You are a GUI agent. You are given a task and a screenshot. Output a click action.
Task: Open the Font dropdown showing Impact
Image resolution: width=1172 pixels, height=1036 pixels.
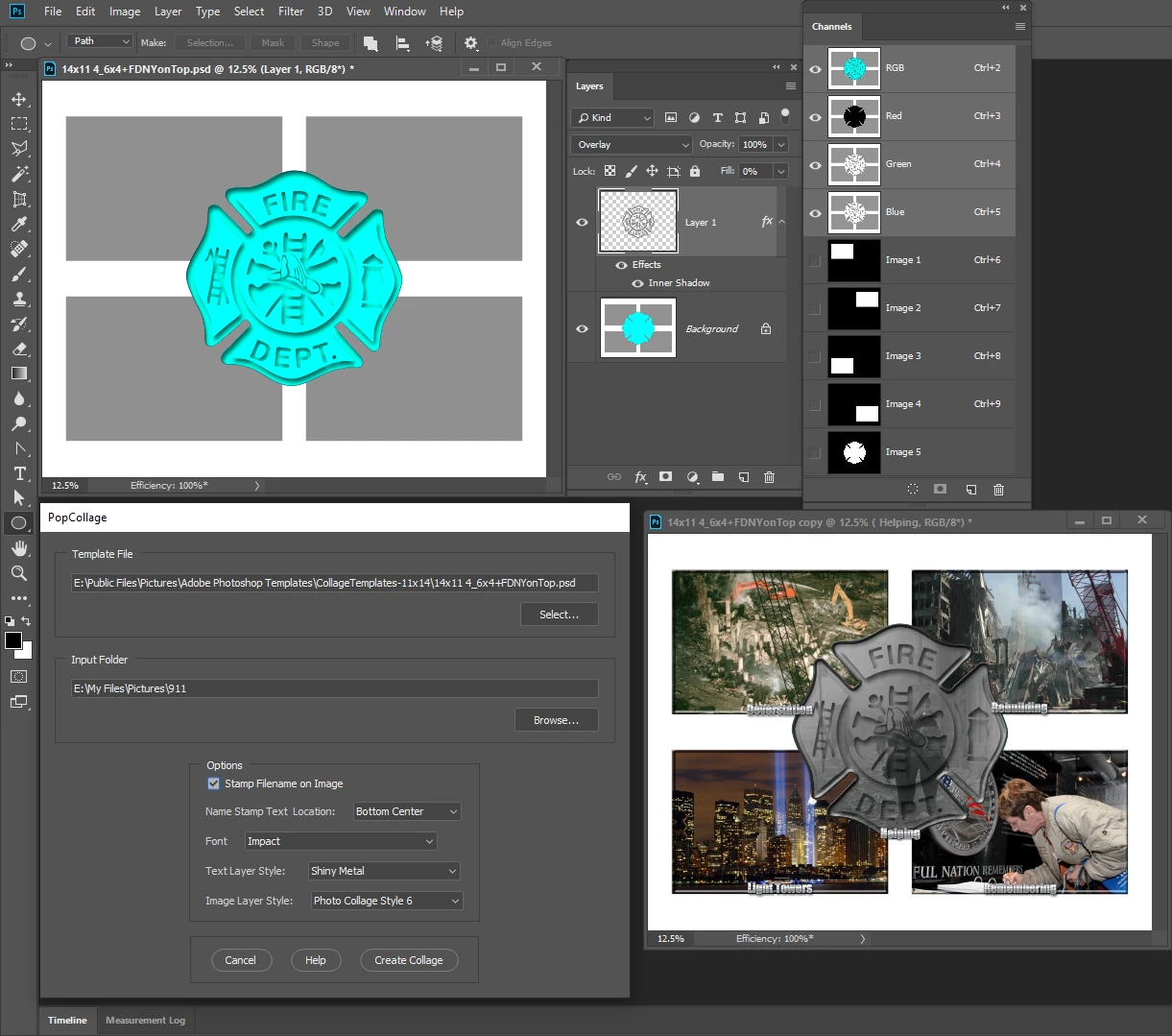tap(341, 841)
